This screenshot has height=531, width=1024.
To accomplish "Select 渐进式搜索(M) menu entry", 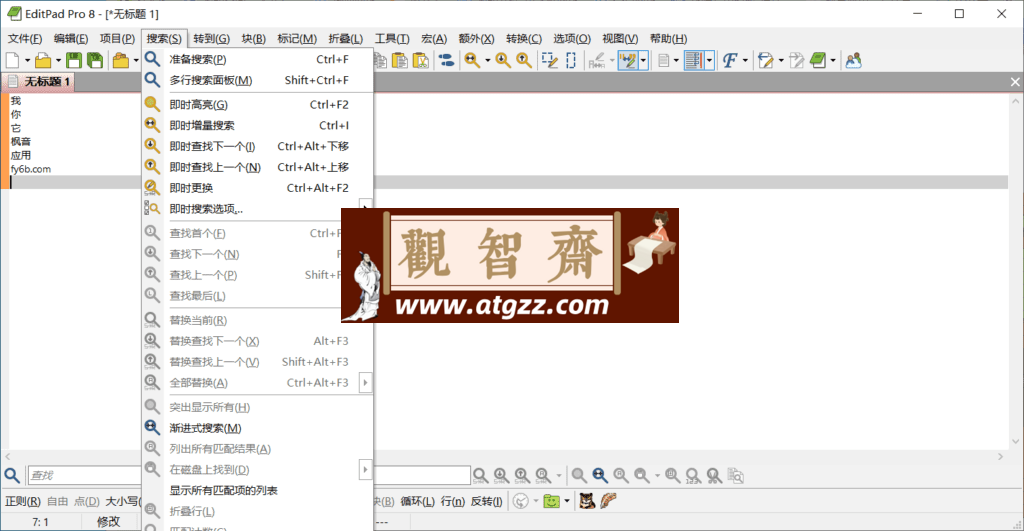I will (x=257, y=428).
